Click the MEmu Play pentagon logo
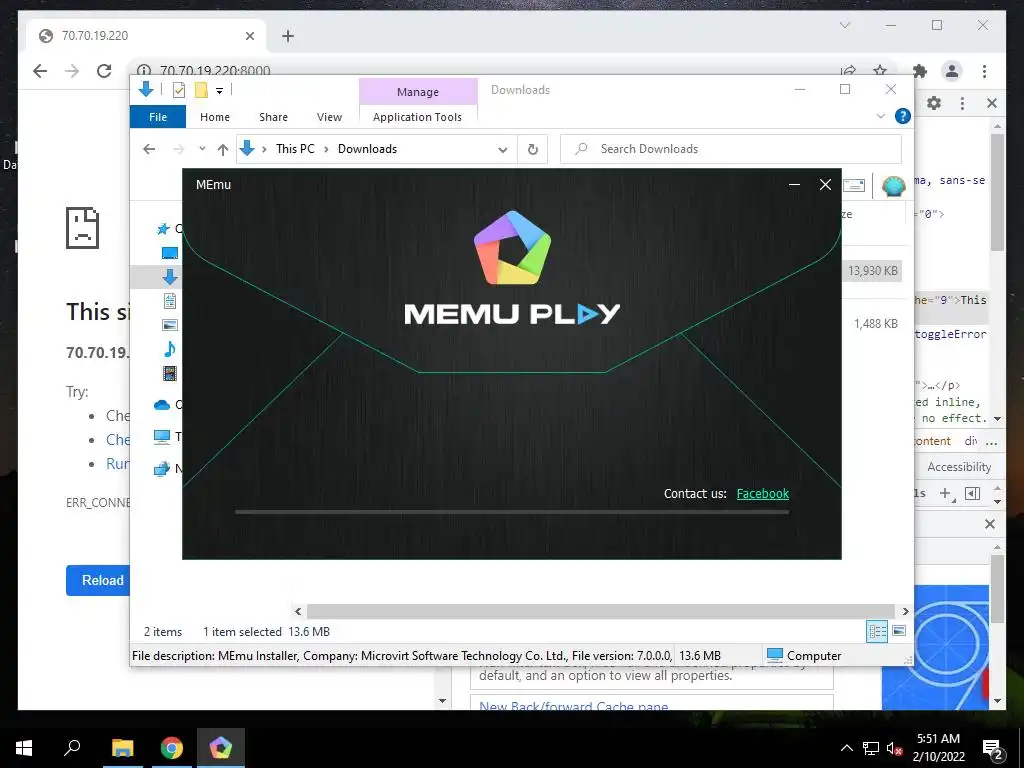 point(513,248)
